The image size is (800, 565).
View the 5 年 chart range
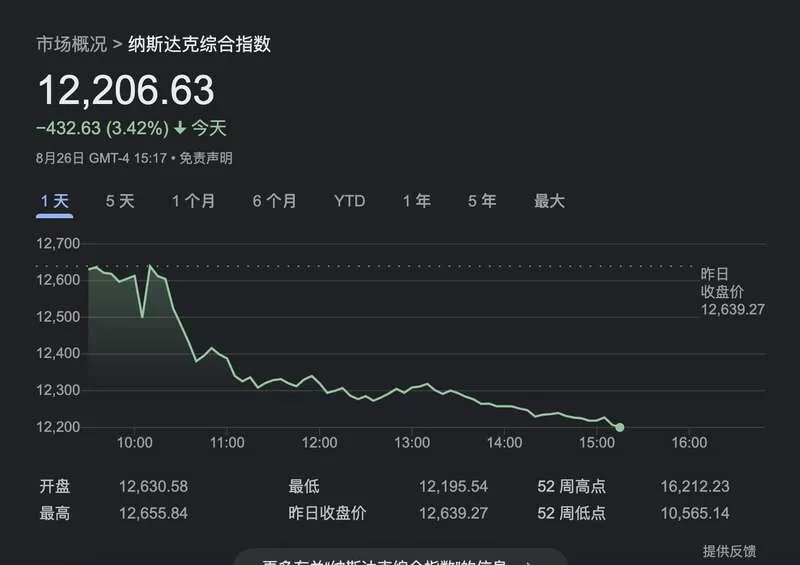[482, 201]
